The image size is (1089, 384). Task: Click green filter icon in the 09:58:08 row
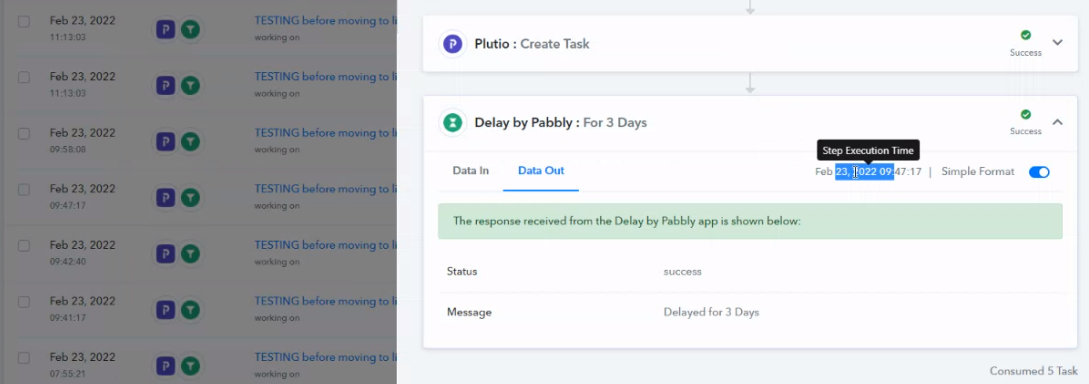point(190,142)
